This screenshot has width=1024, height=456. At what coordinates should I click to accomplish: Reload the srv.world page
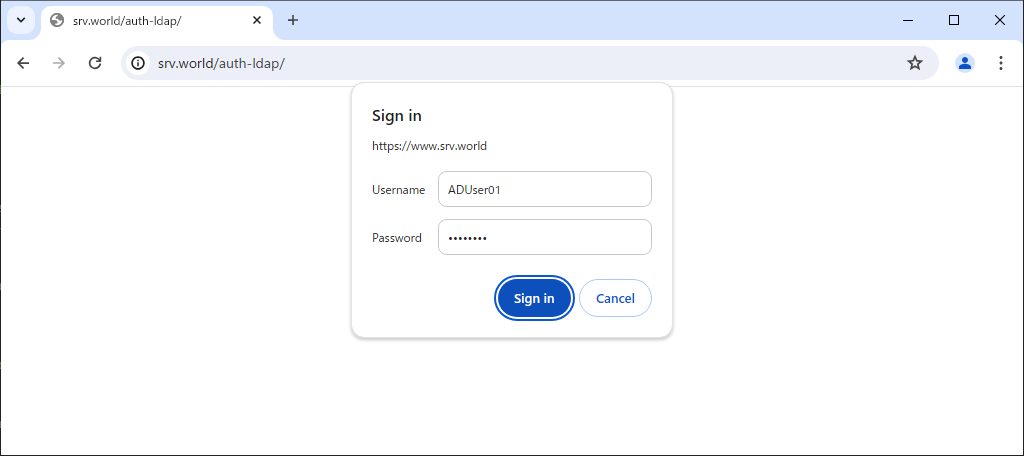(x=95, y=63)
